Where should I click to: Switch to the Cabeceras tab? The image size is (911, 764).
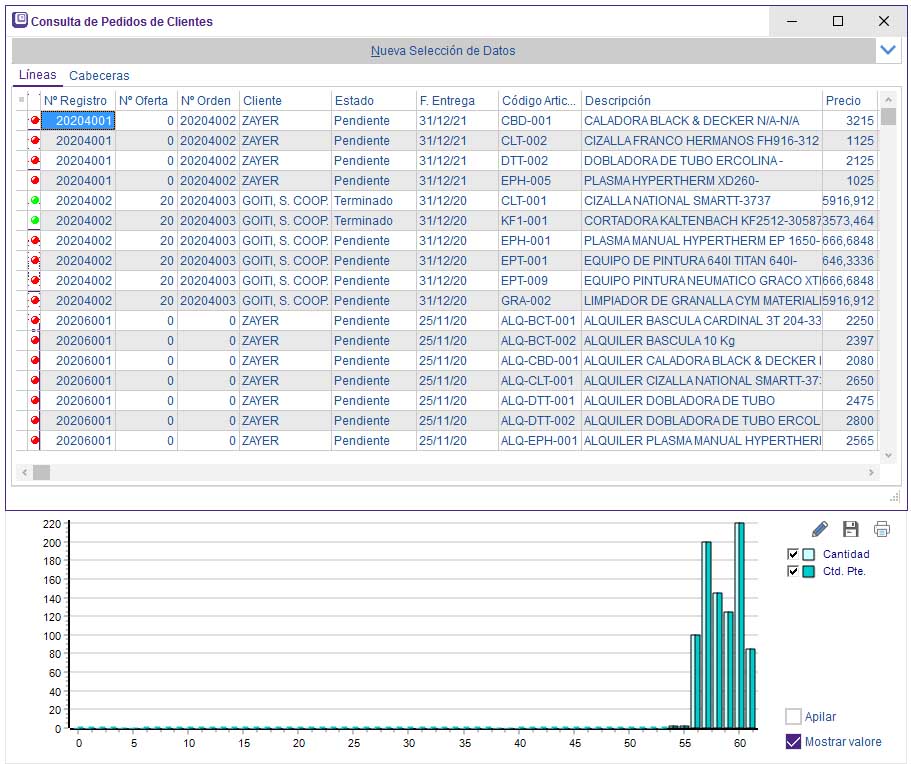[99, 75]
